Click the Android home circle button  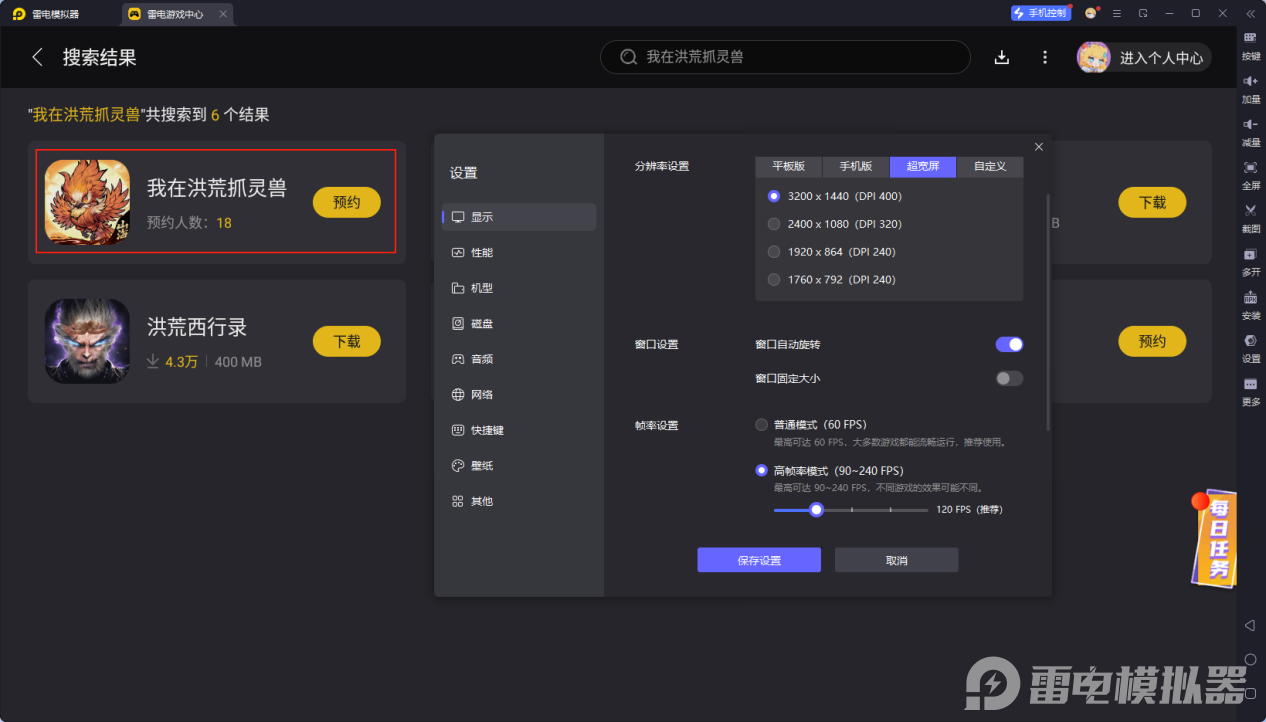(1250, 659)
